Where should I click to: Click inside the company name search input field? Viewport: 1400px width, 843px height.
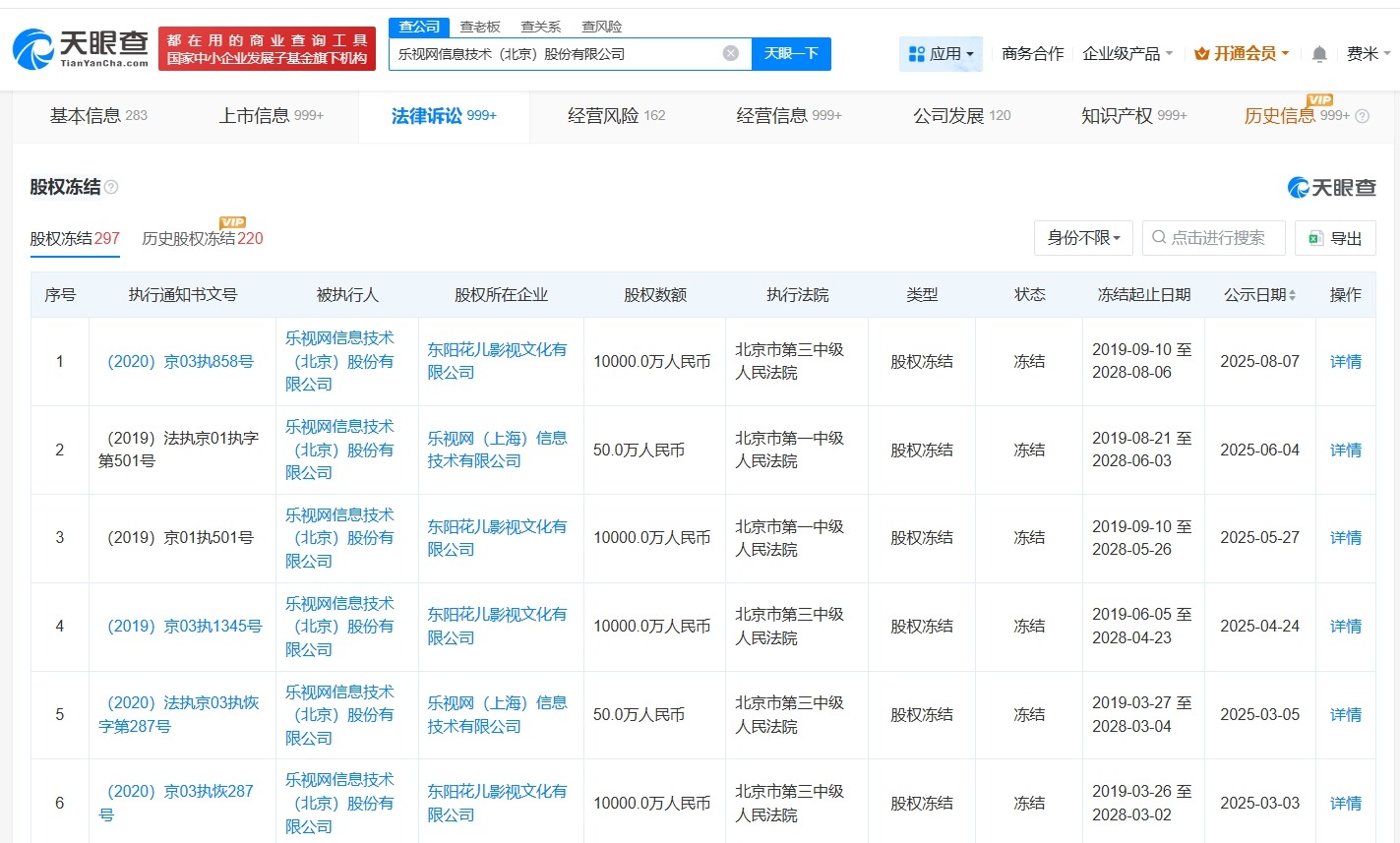(x=551, y=54)
